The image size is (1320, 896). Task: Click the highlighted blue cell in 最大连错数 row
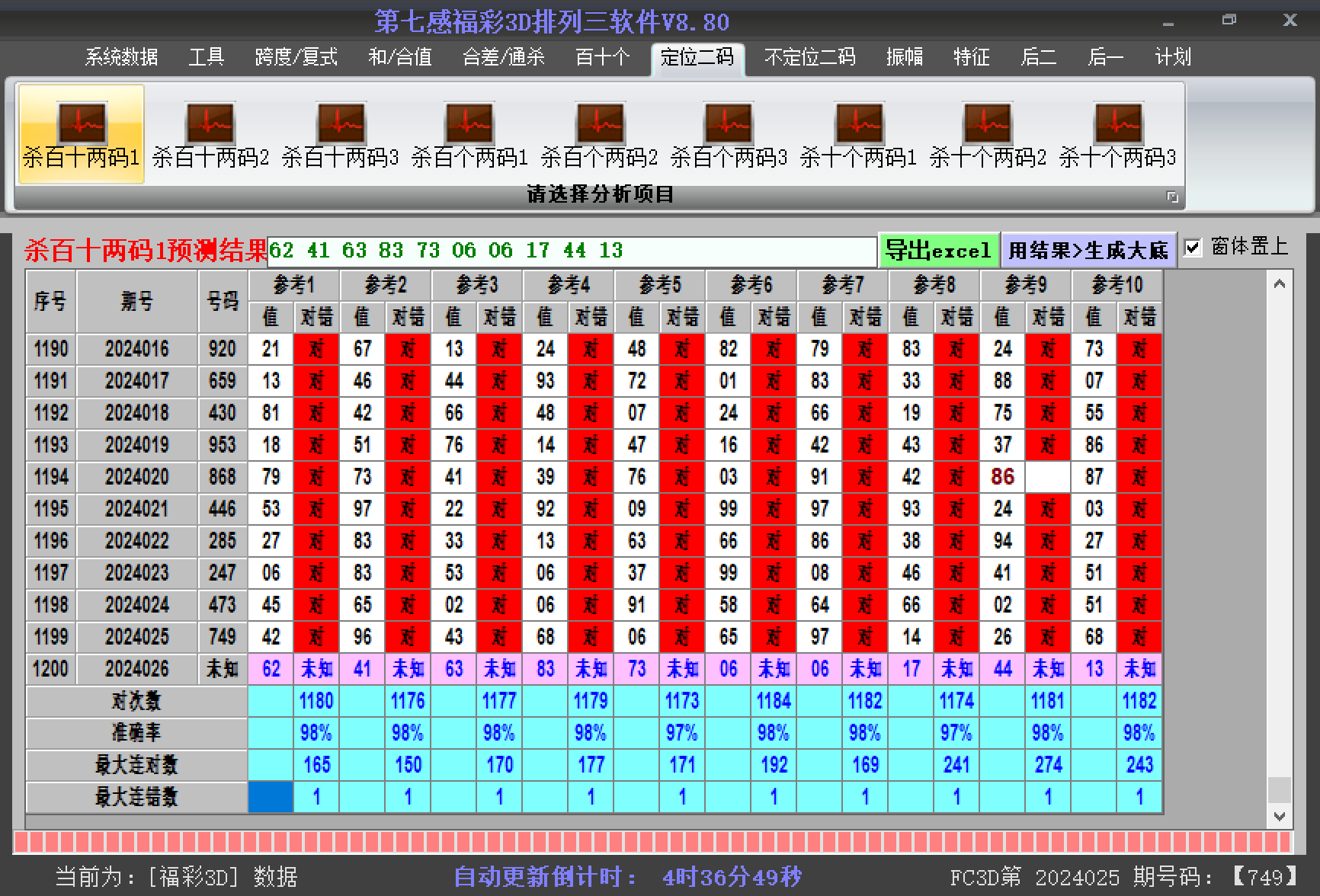[271, 797]
